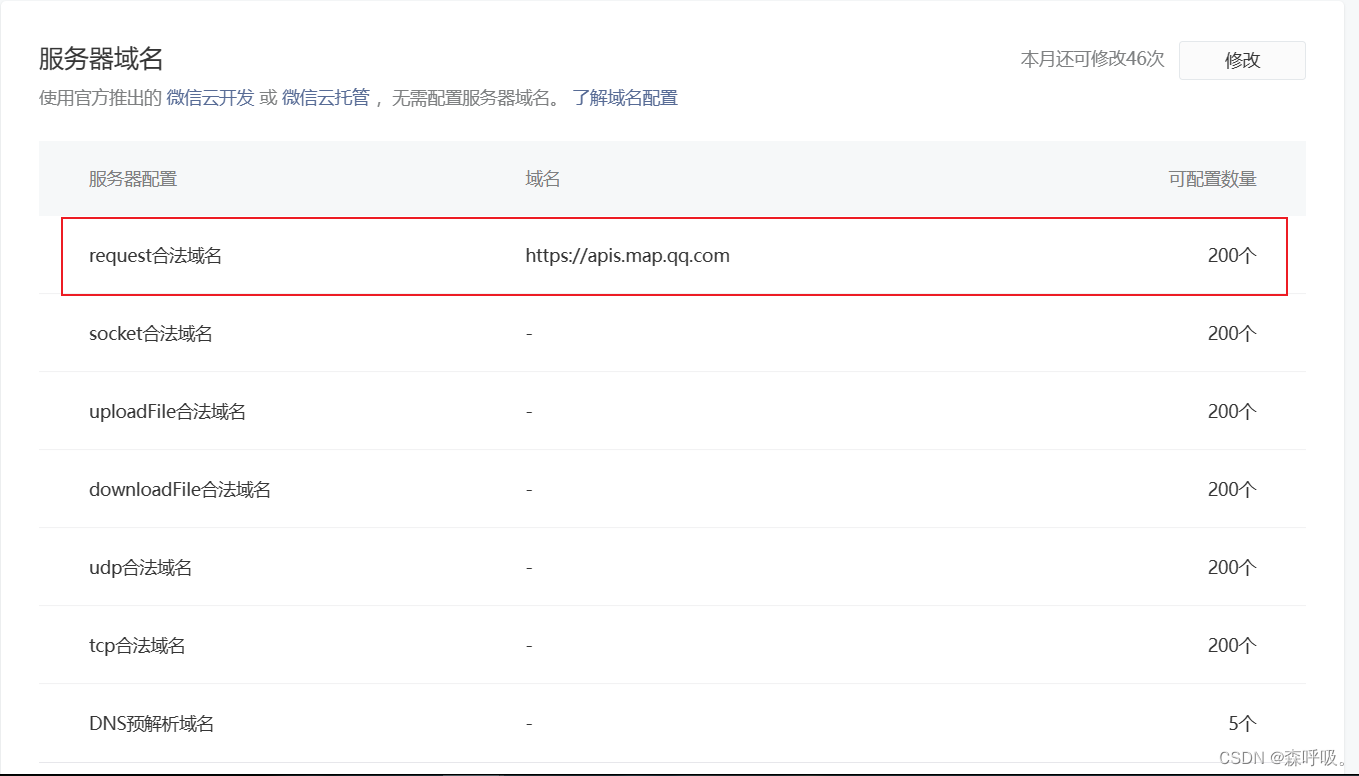Click the 200个 count in request row
Screen dimensions: 1359x776
pos(1232,255)
